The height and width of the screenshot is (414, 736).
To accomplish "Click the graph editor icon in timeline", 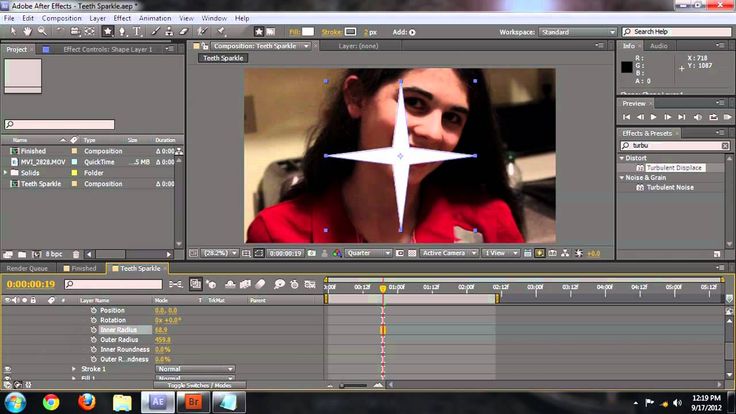I will 310,284.
